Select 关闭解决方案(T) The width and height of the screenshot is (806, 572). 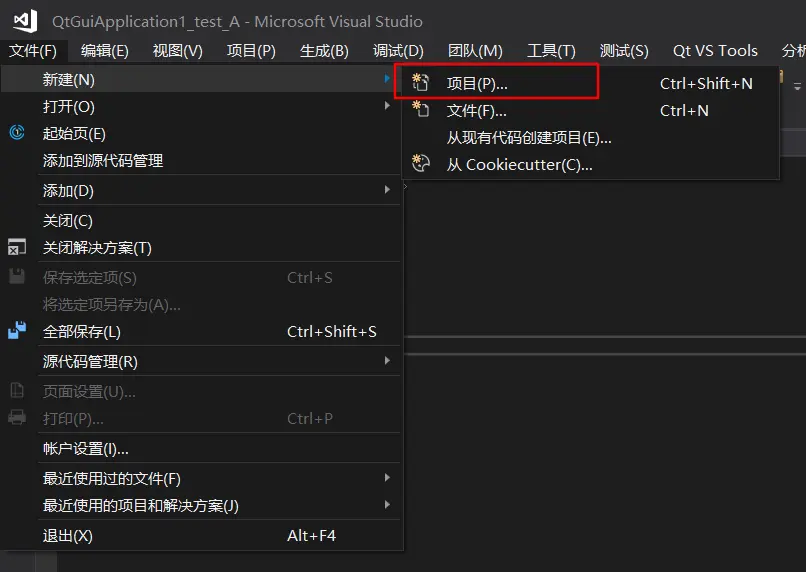202,248
